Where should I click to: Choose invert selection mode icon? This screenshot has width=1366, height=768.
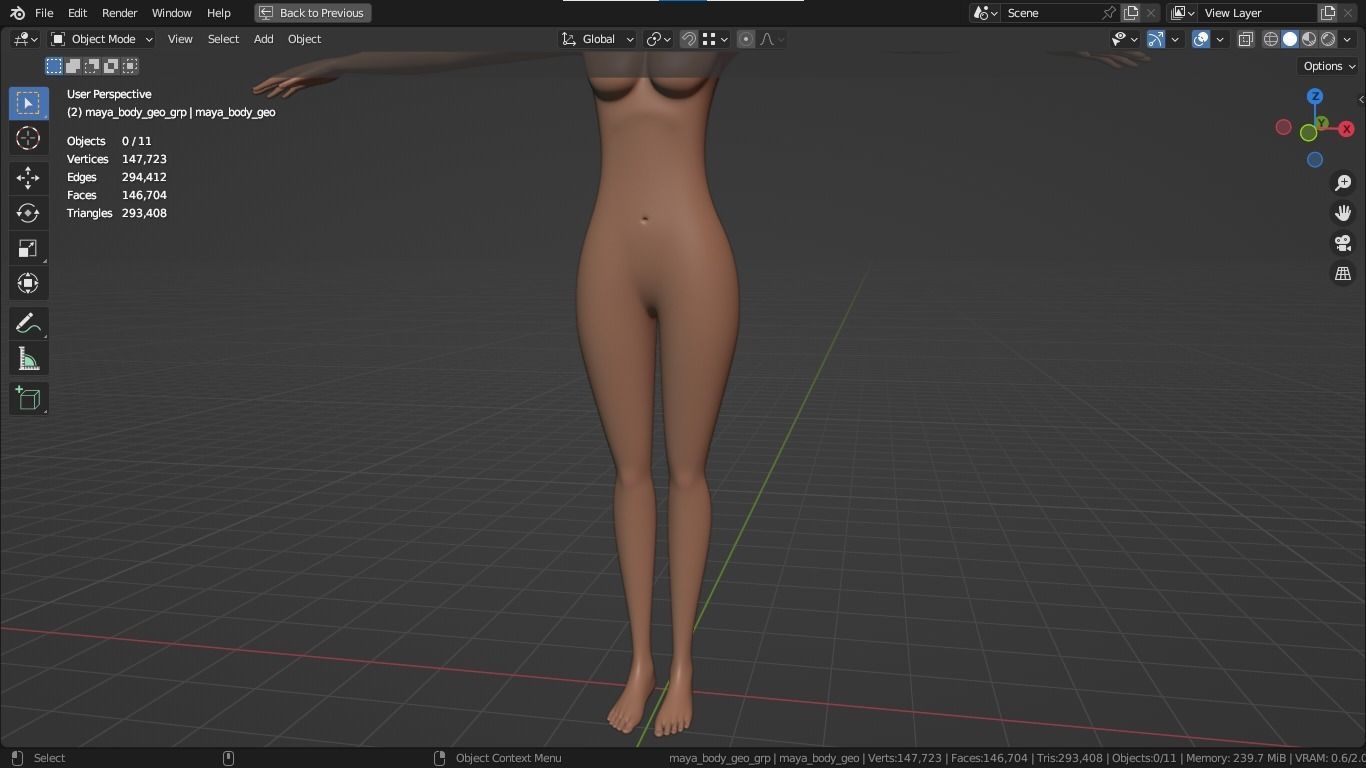coord(111,66)
